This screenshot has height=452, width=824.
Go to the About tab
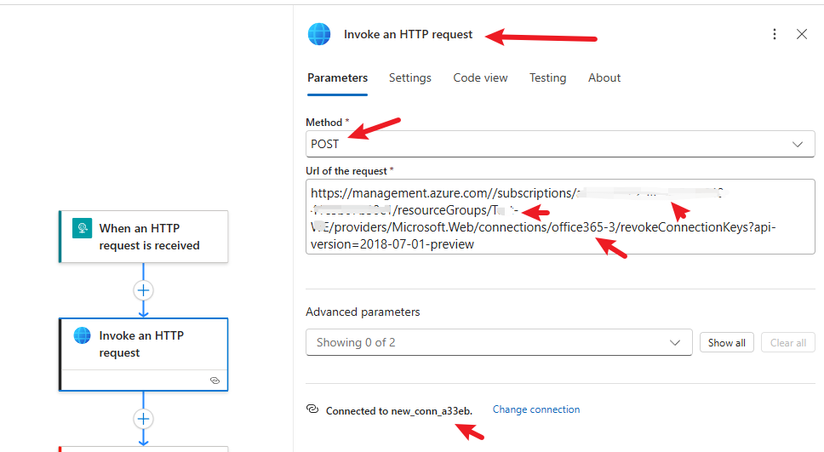[604, 78]
